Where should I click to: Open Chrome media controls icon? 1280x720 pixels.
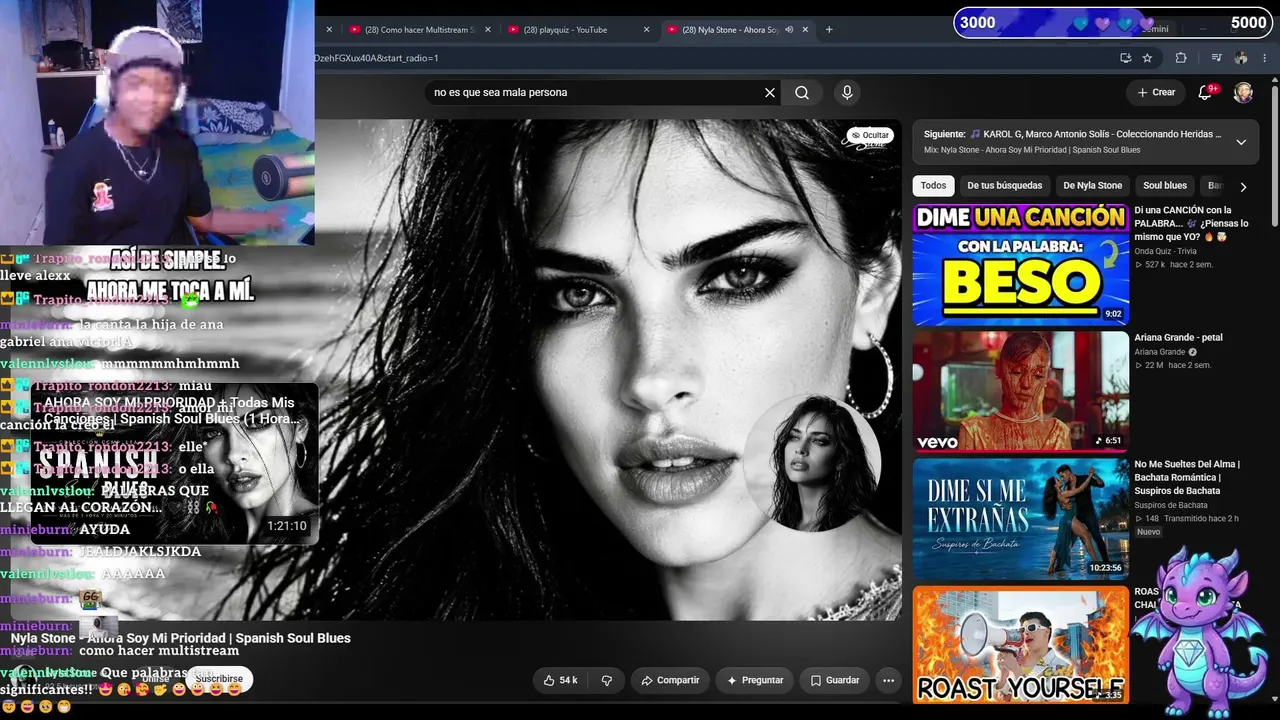point(1216,58)
